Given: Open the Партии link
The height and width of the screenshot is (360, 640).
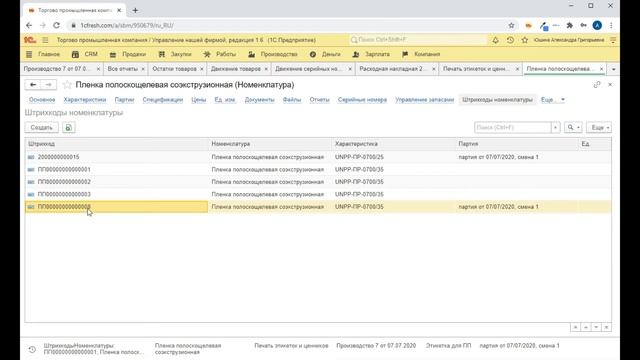Looking at the screenshot, I should pyautogui.click(x=124, y=100).
